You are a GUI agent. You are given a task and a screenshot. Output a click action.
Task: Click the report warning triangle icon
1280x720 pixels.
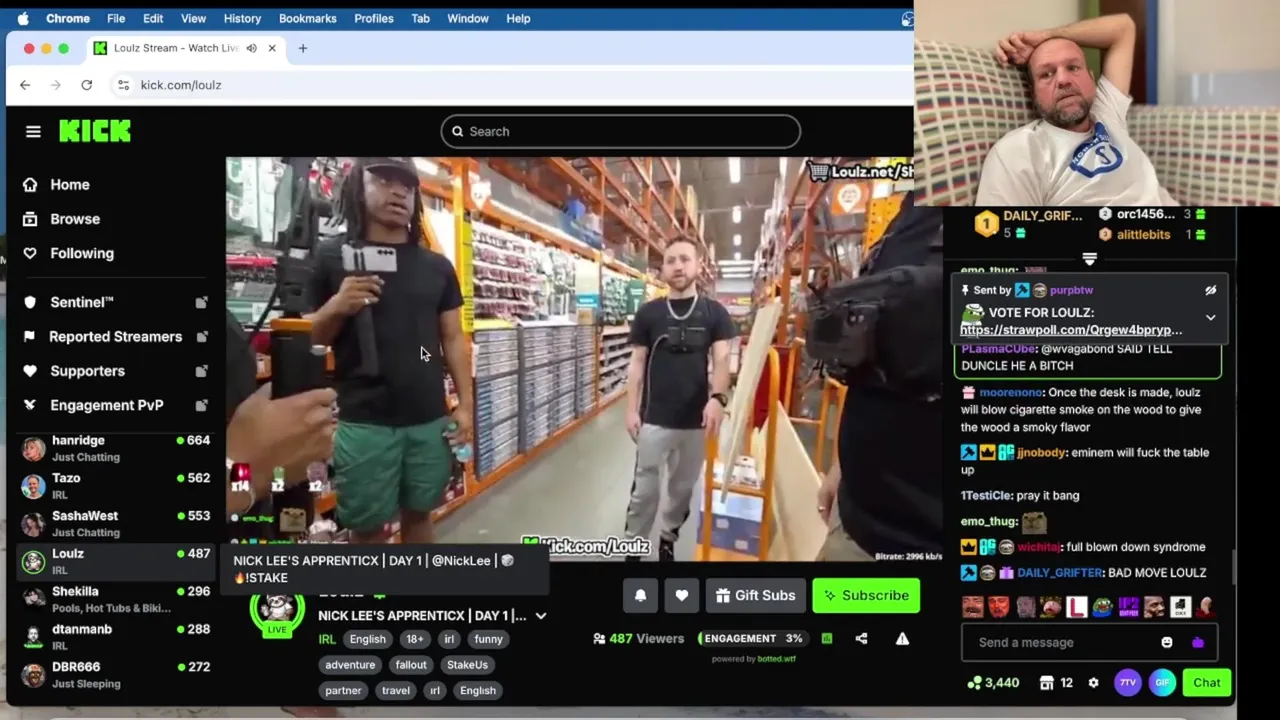902,638
